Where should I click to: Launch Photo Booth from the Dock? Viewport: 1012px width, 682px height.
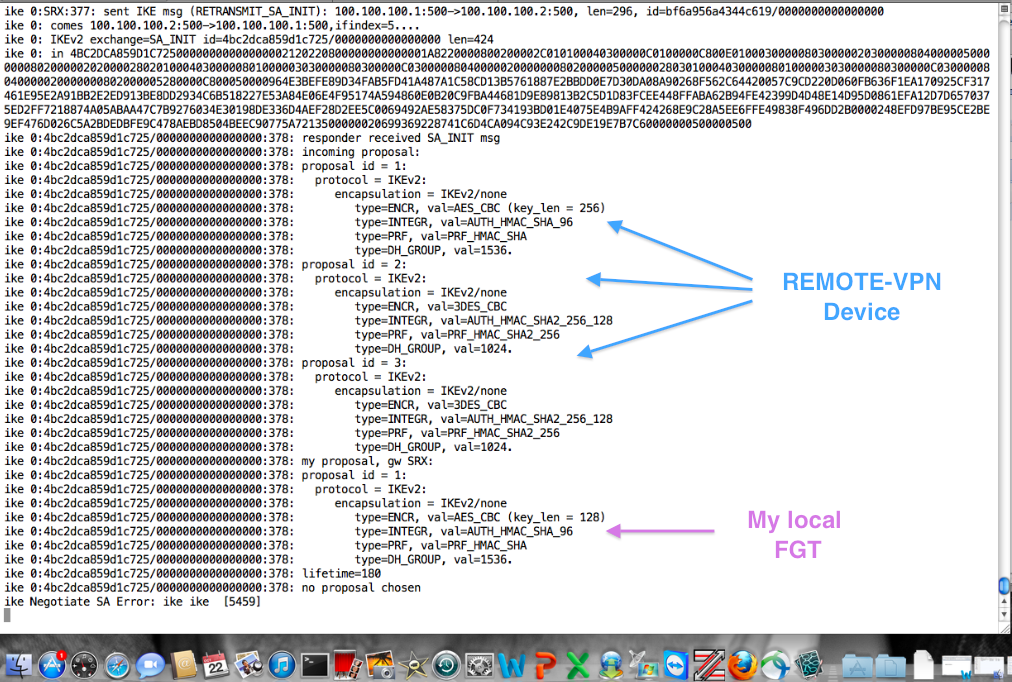tap(347, 665)
